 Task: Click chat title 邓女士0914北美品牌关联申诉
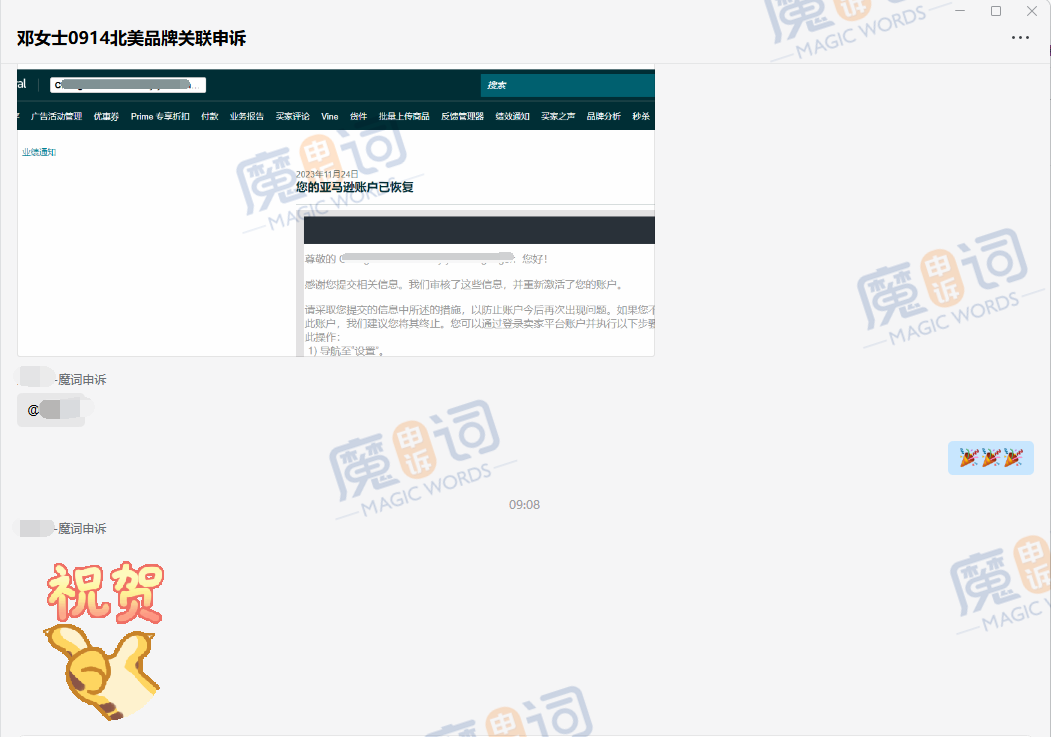click(131, 38)
